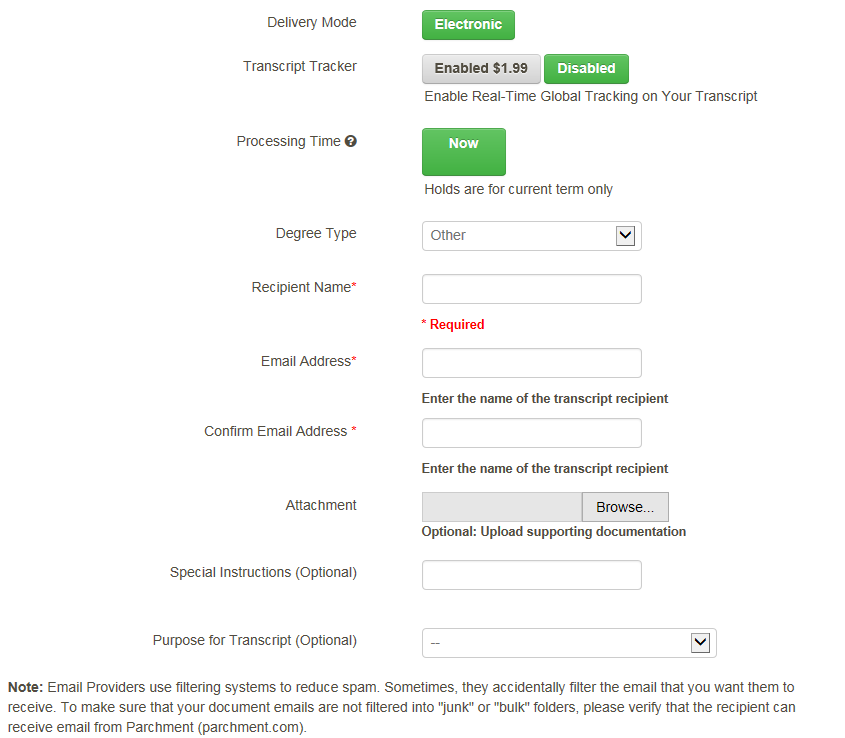
Task: Focus the Special Instructions text field
Action: click(531, 575)
